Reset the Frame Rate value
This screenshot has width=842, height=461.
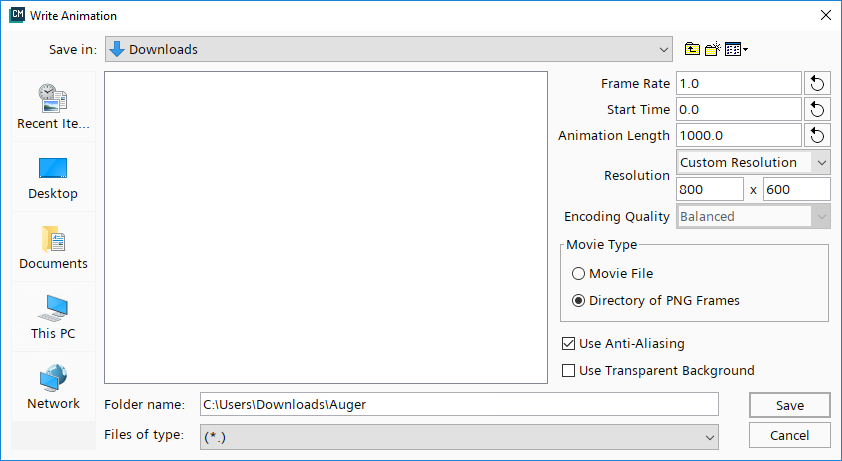(x=817, y=83)
